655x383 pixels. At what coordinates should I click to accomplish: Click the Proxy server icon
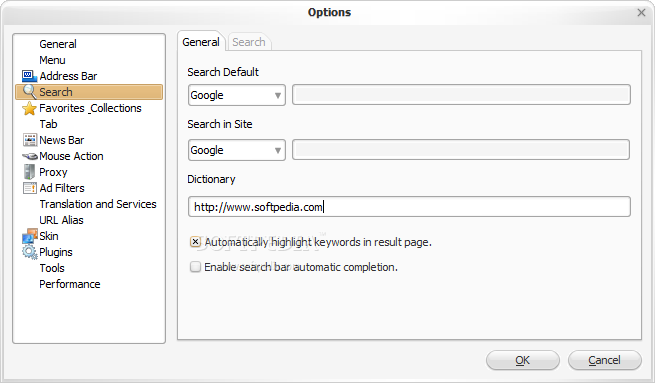coord(29,172)
